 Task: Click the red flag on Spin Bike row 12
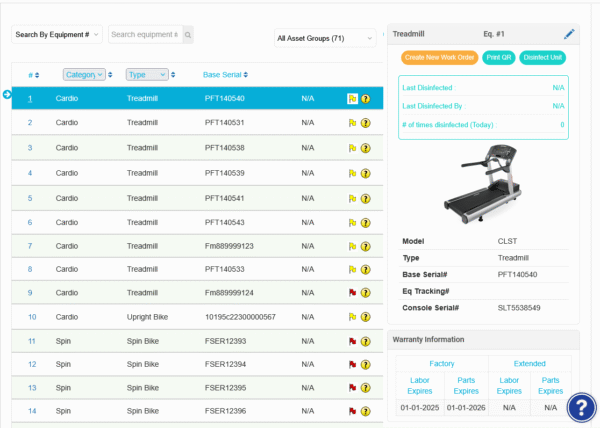point(352,365)
